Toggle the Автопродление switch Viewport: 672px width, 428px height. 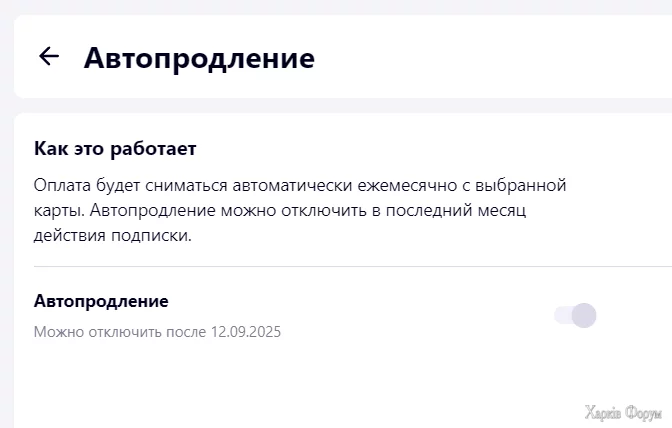[x=575, y=316]
